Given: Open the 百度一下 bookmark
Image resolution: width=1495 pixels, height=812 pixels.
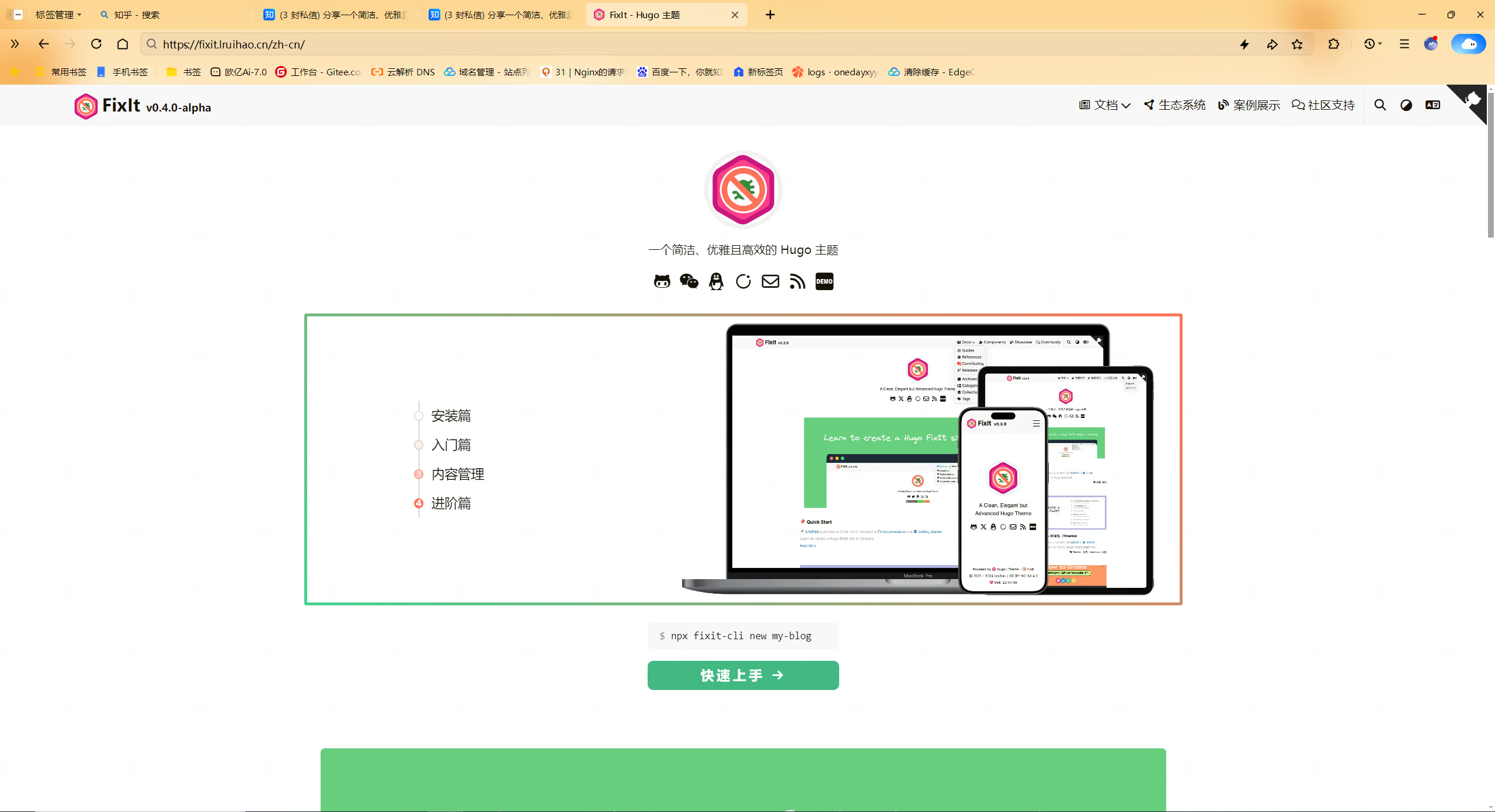Looking at the screenshot, I should [680, 72].
